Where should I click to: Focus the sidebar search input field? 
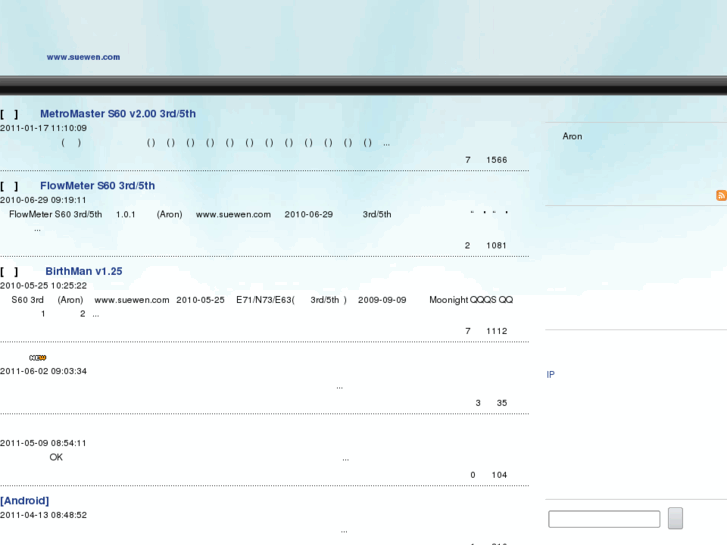[604, 519]
